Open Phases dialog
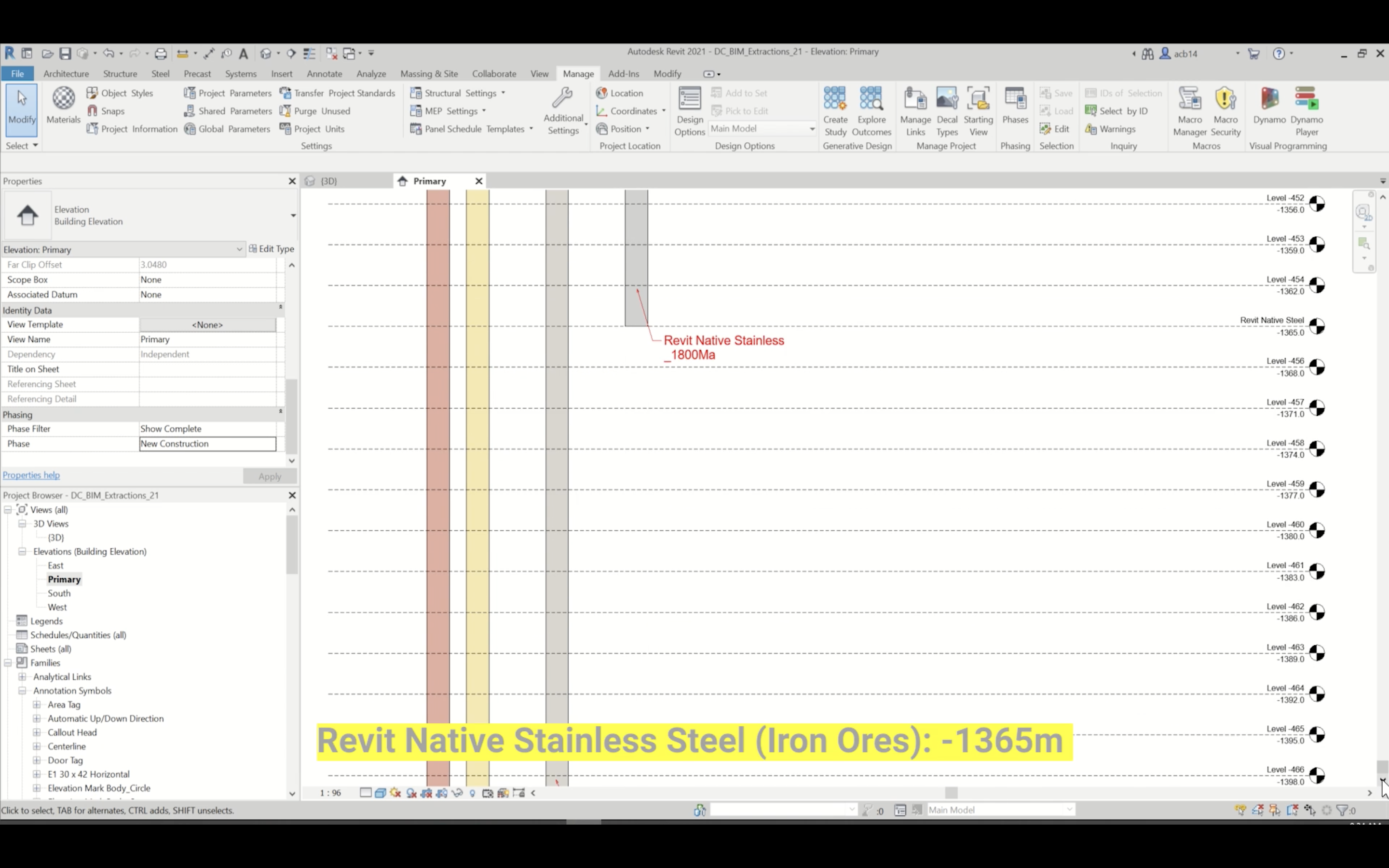1389x868 pixels. 1015,106
